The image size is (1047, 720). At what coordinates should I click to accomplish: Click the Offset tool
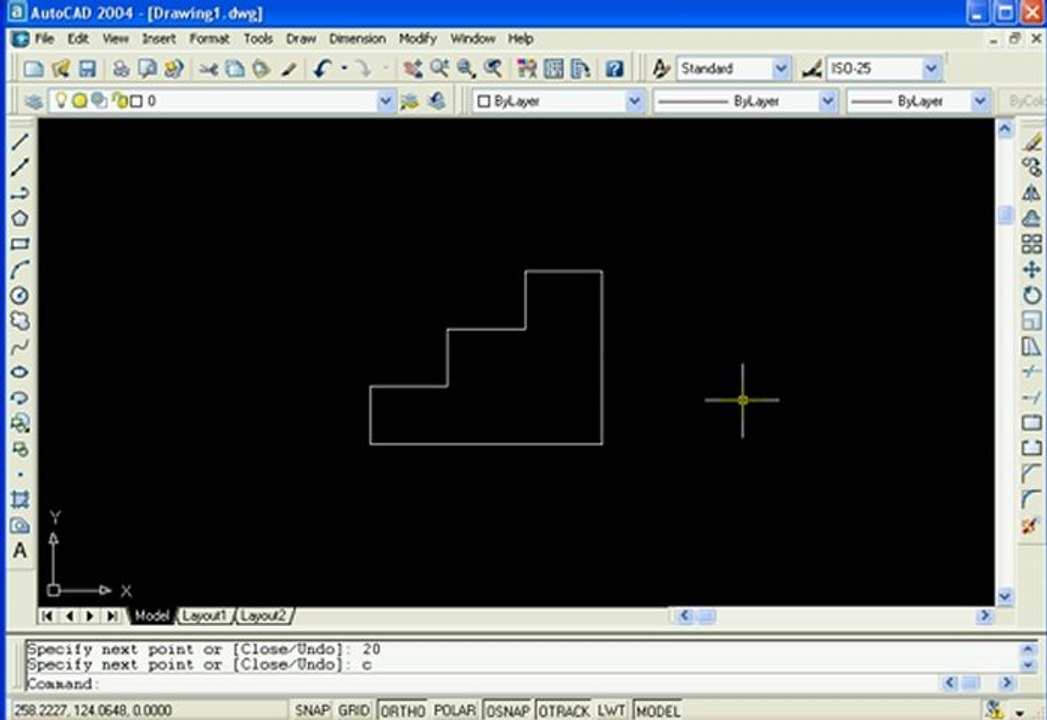(1032, 218)
